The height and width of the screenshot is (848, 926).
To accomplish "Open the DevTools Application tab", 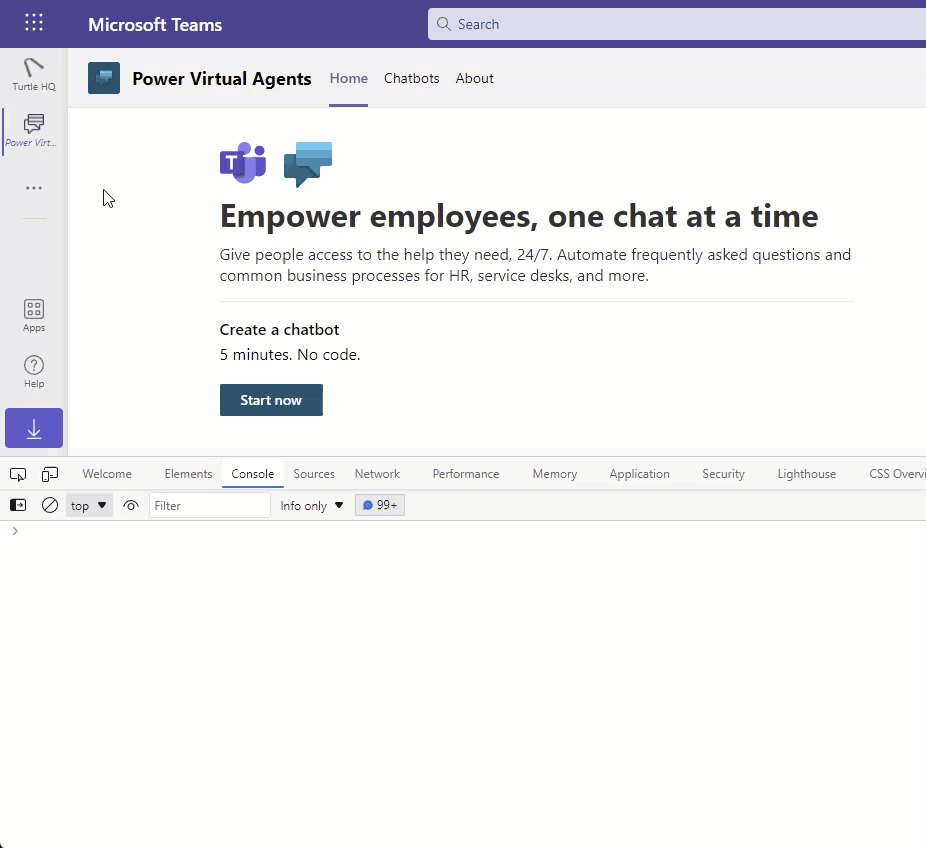I will click(x=640, y=474).
